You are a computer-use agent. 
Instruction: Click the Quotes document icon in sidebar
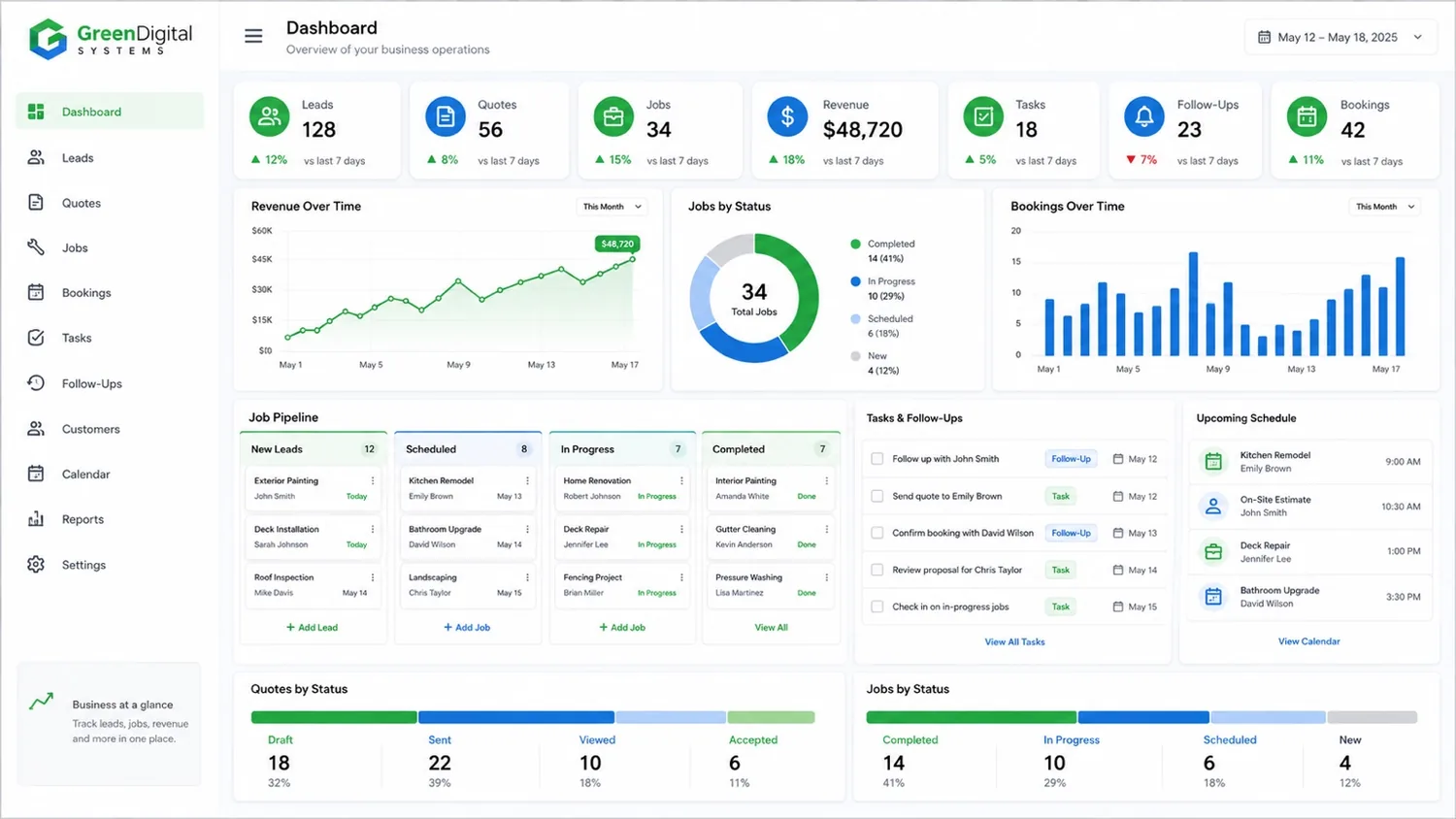click(36, 203)
